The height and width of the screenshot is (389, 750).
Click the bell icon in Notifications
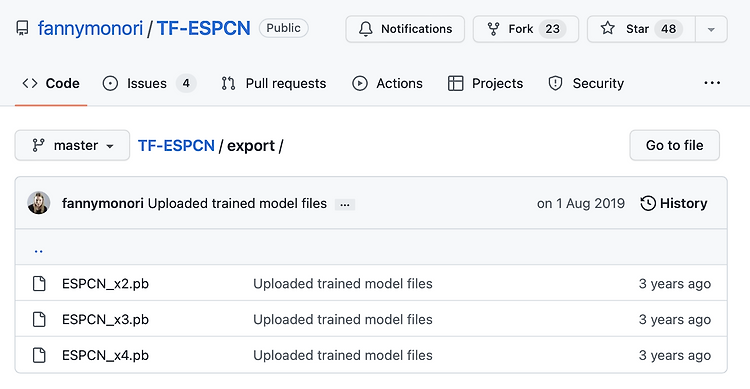[x=365, y=29]
